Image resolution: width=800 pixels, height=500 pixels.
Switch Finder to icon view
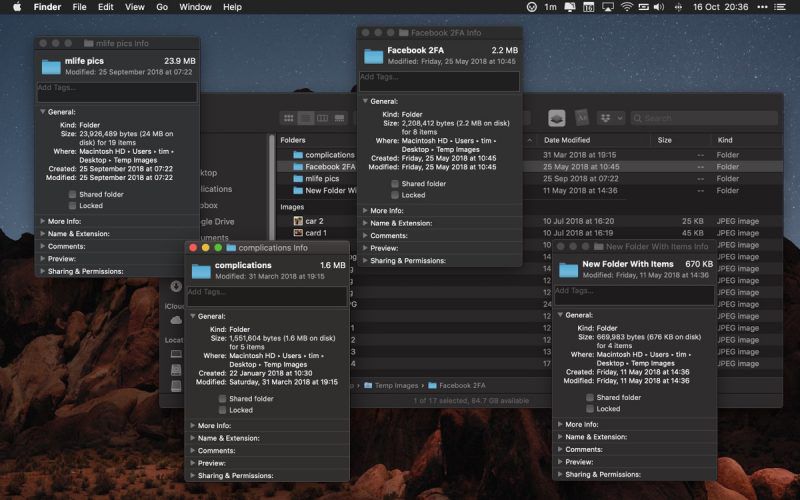coord(289,118)
